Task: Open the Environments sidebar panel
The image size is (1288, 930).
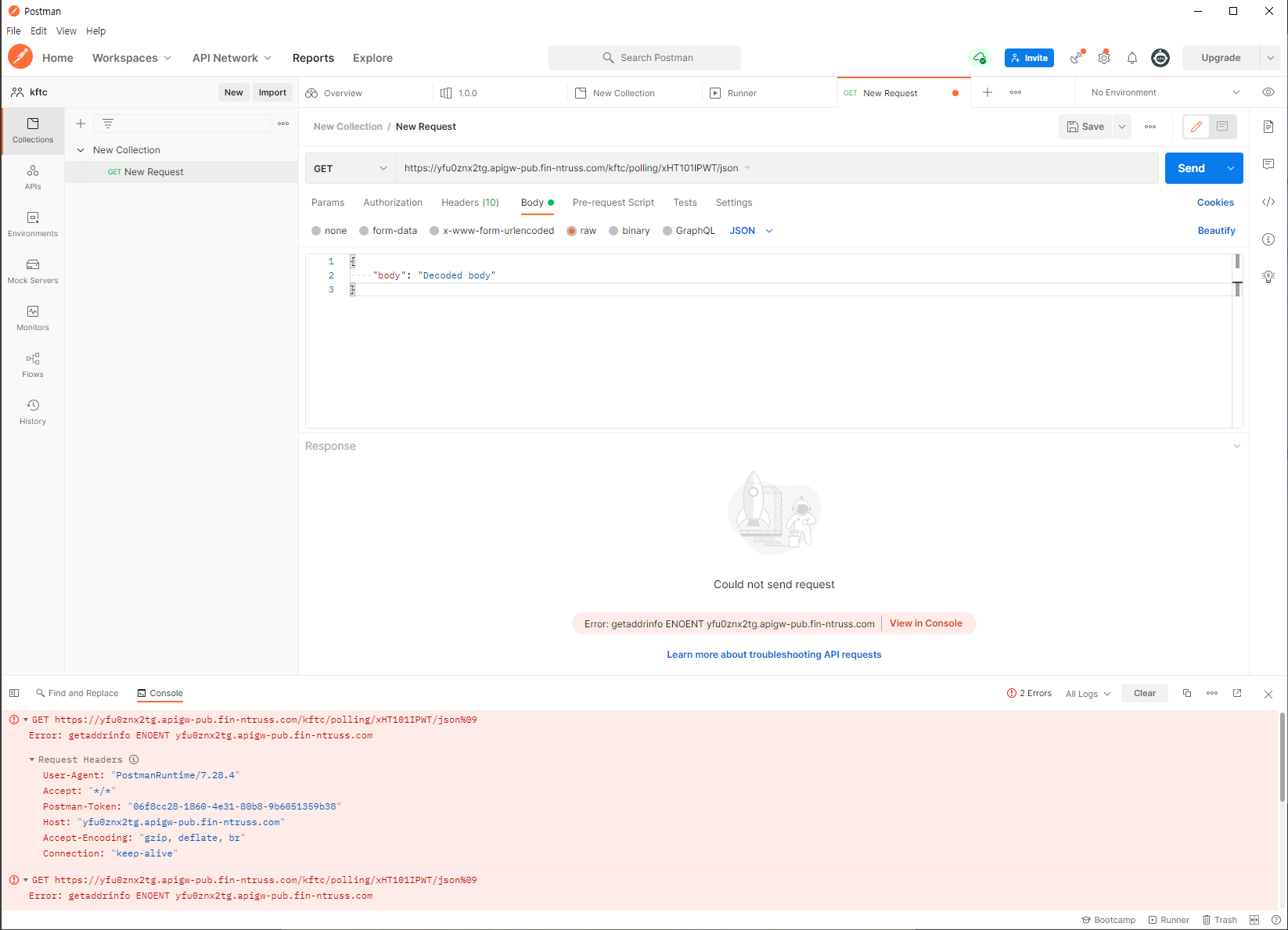Action: tap(33, 224)
